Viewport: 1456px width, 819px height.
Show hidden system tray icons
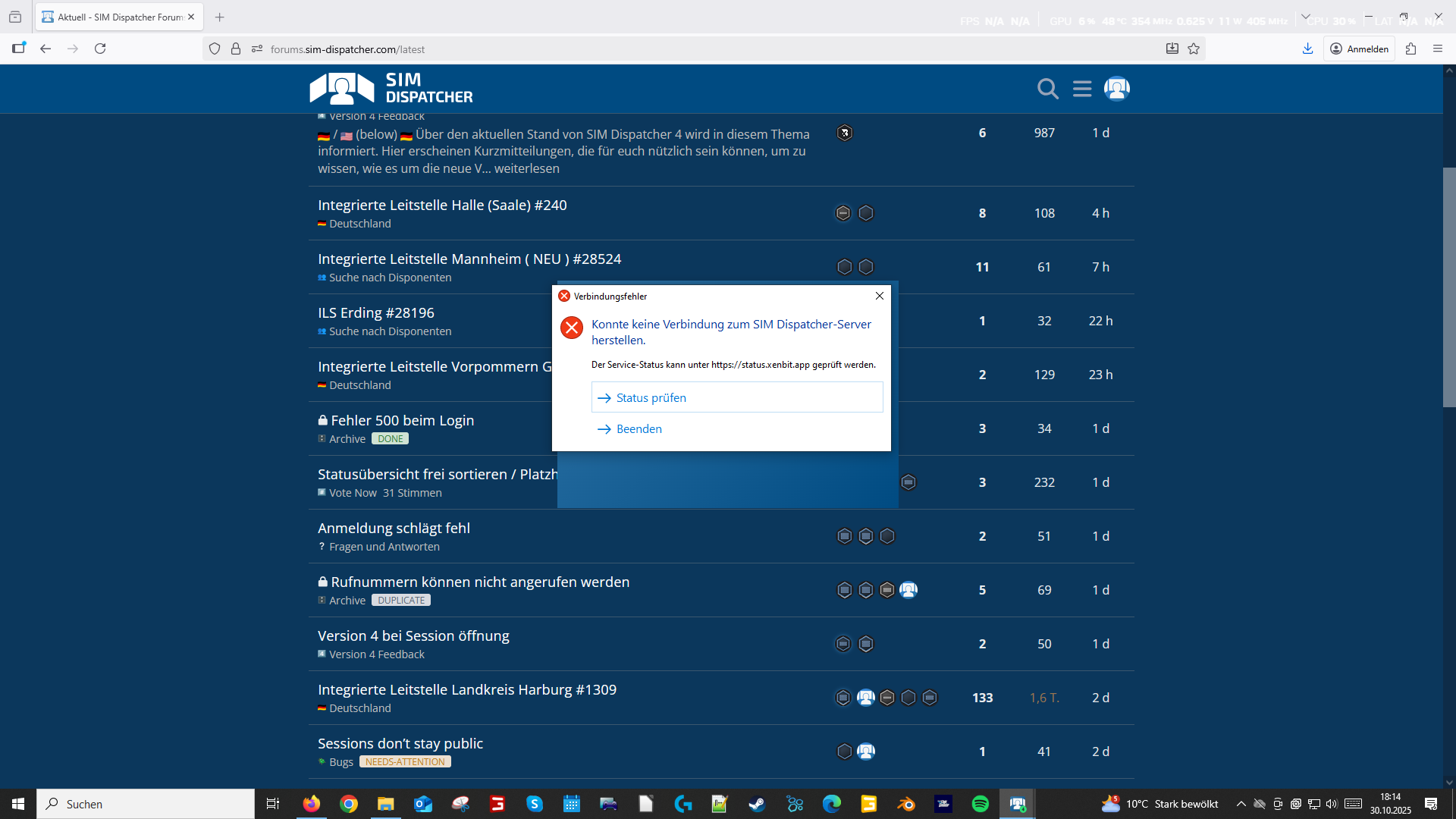click(1241, 804)
